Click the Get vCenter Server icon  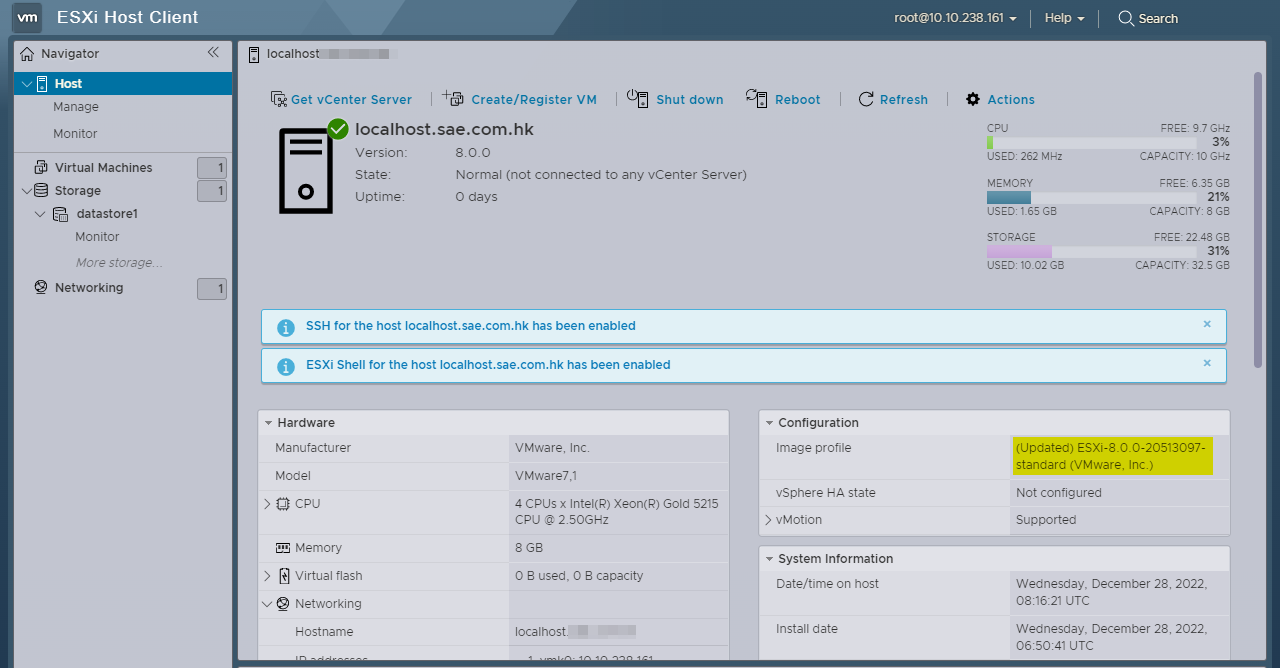pos(279,99)
